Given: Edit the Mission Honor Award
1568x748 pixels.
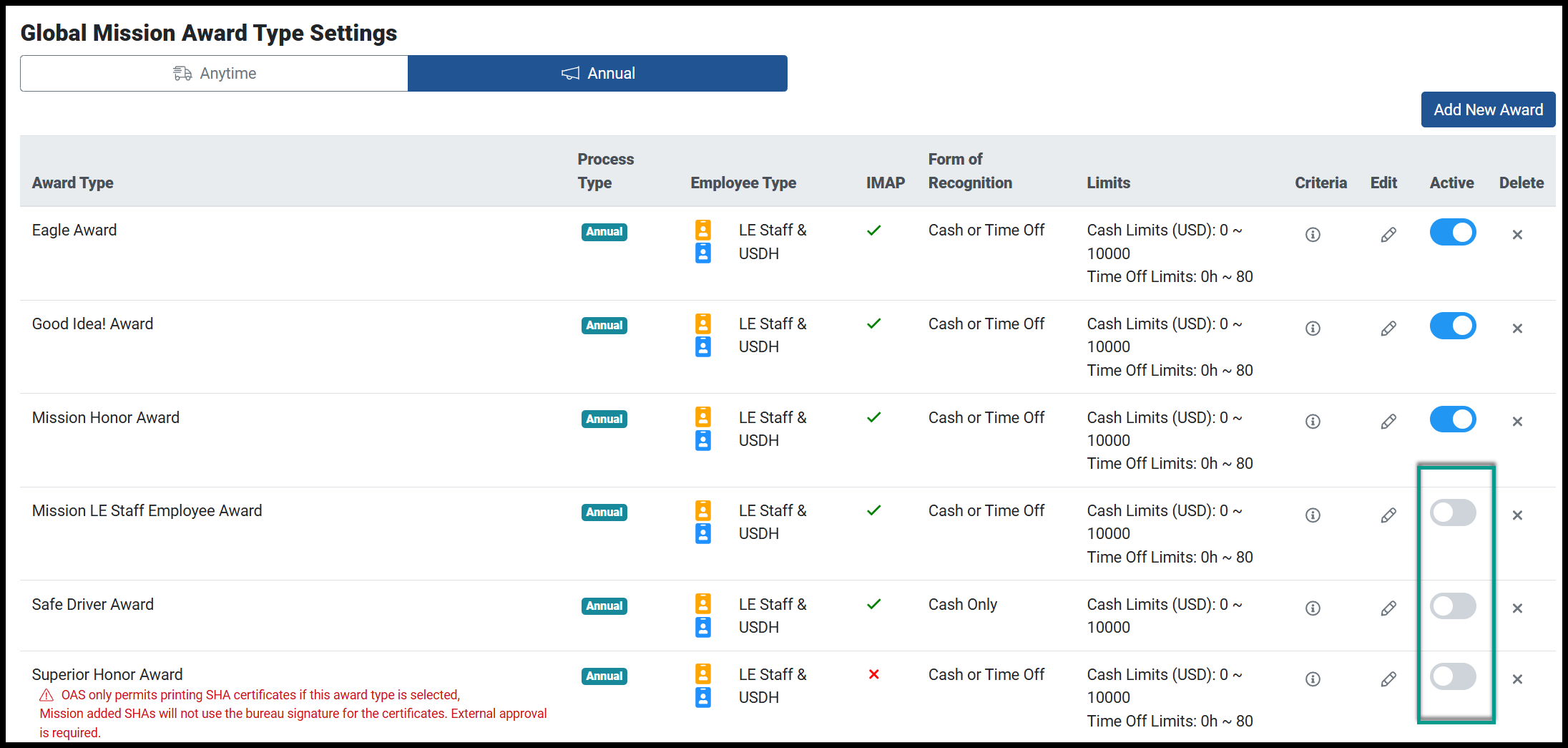Looking at the screenshot, I should [1388, 421].
